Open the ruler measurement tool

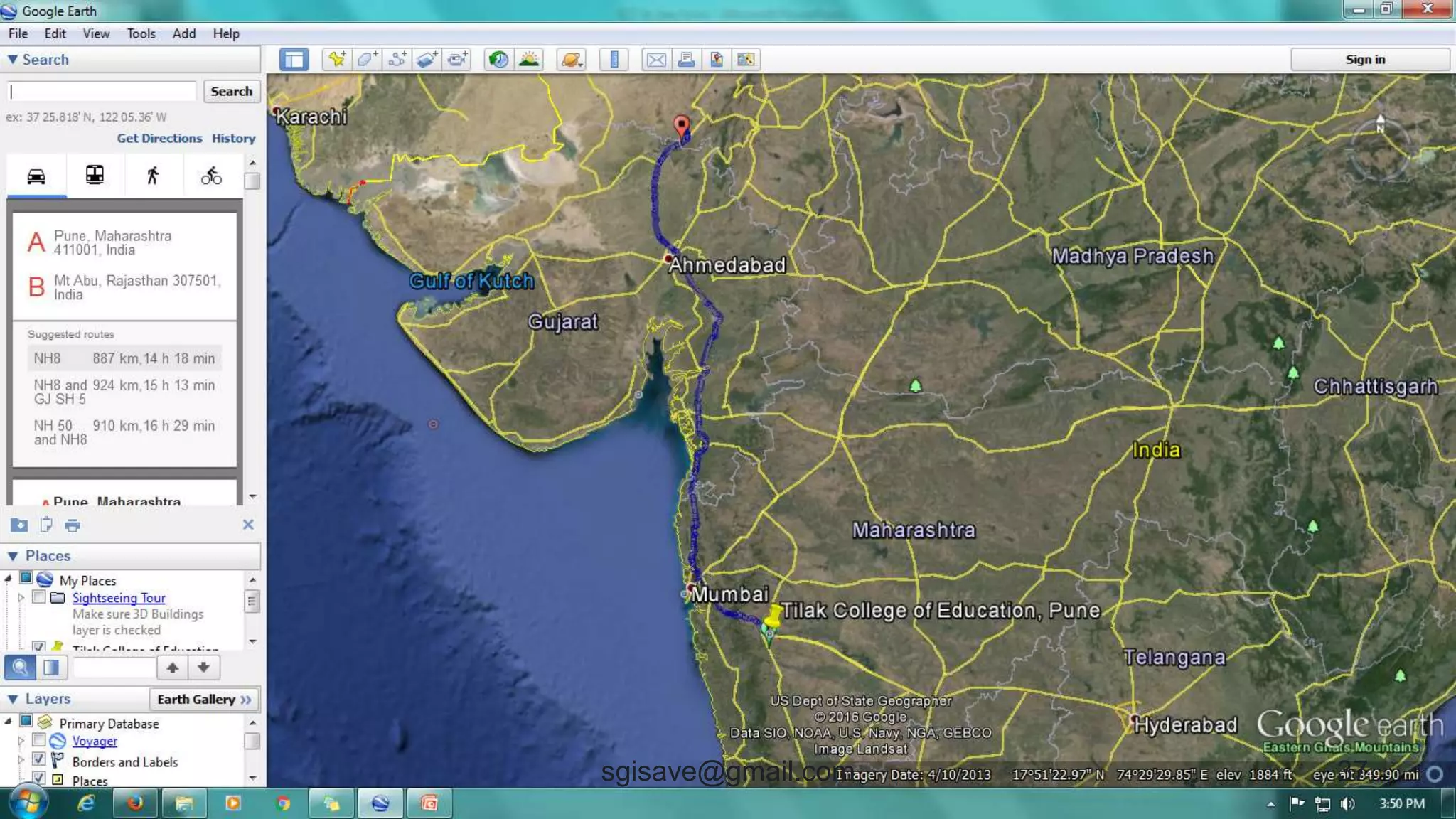click(x=614, y=59)
